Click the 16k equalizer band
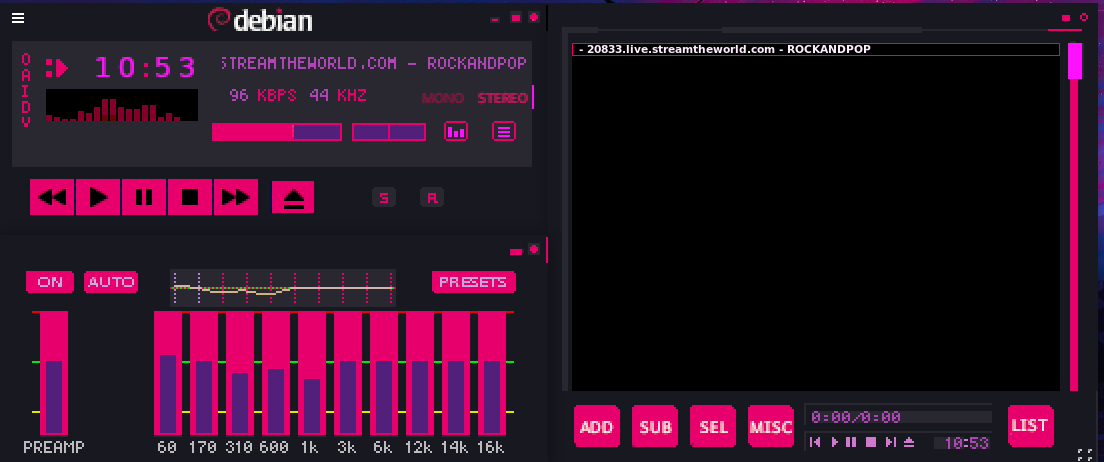The width and height of the screenshot is (1104, 462). tap(492, 373)
